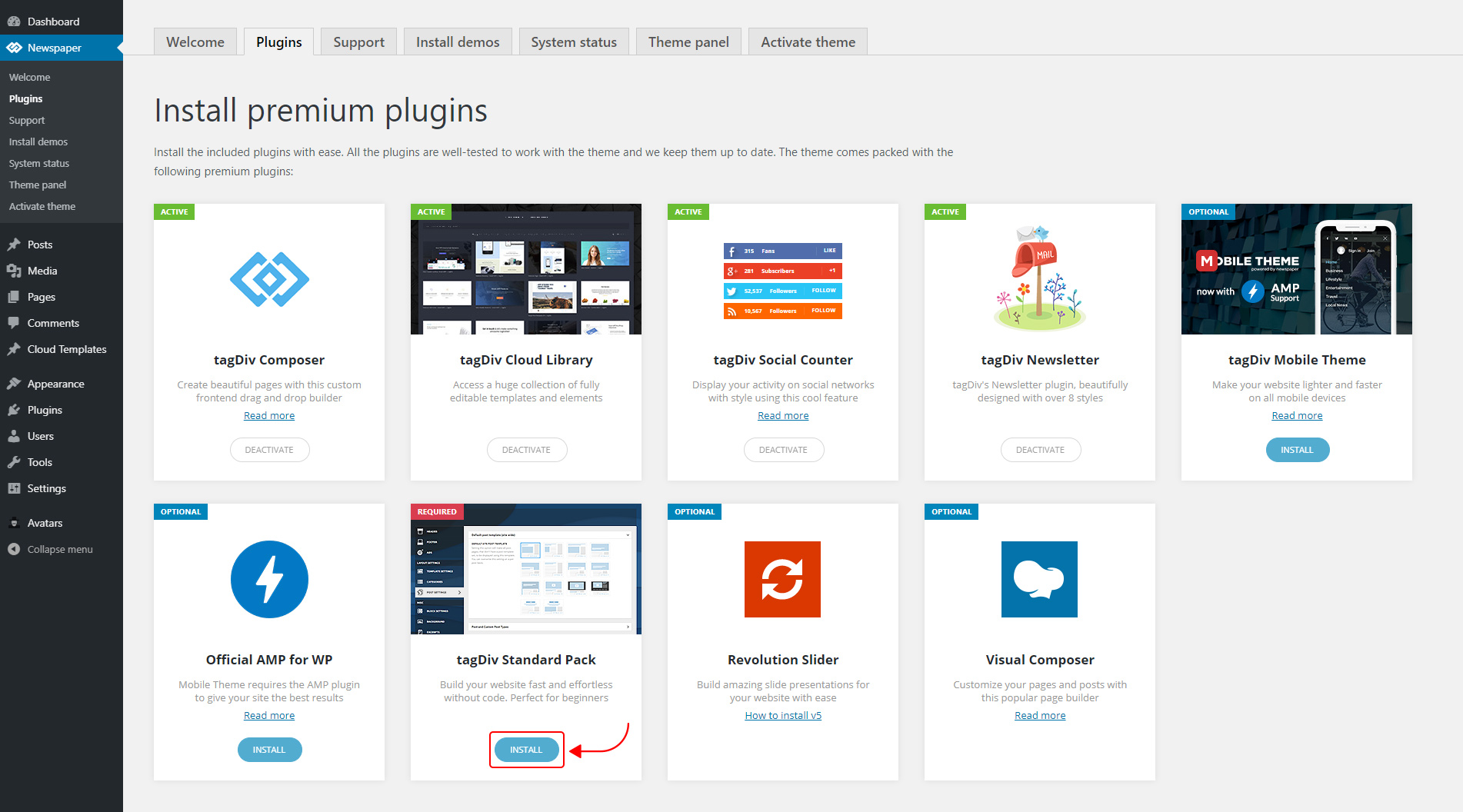
Task: Open the System status tab
Action: pos(574,42)
